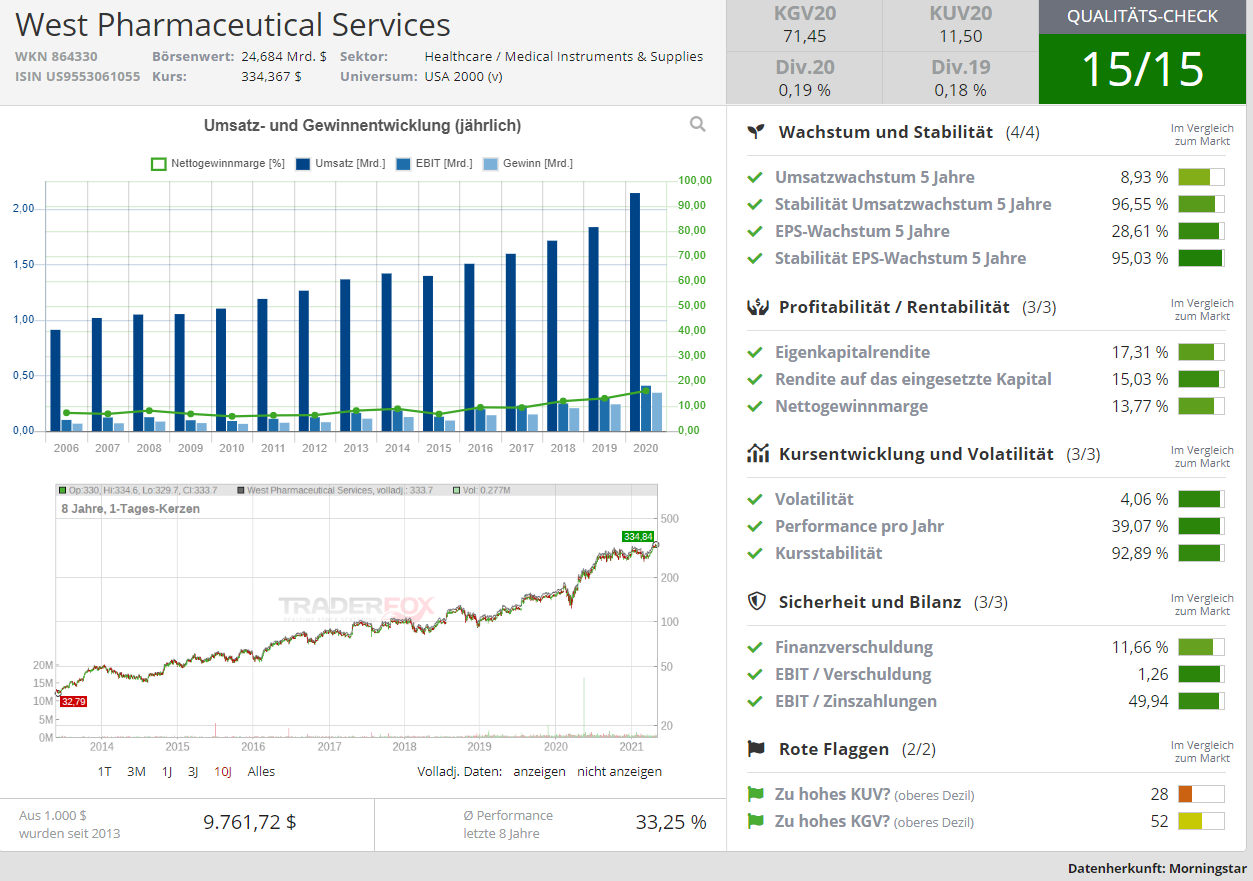
Task: Click the checkmark beside EBIT / Zinszahlungen
Action: tap(756, 701)
